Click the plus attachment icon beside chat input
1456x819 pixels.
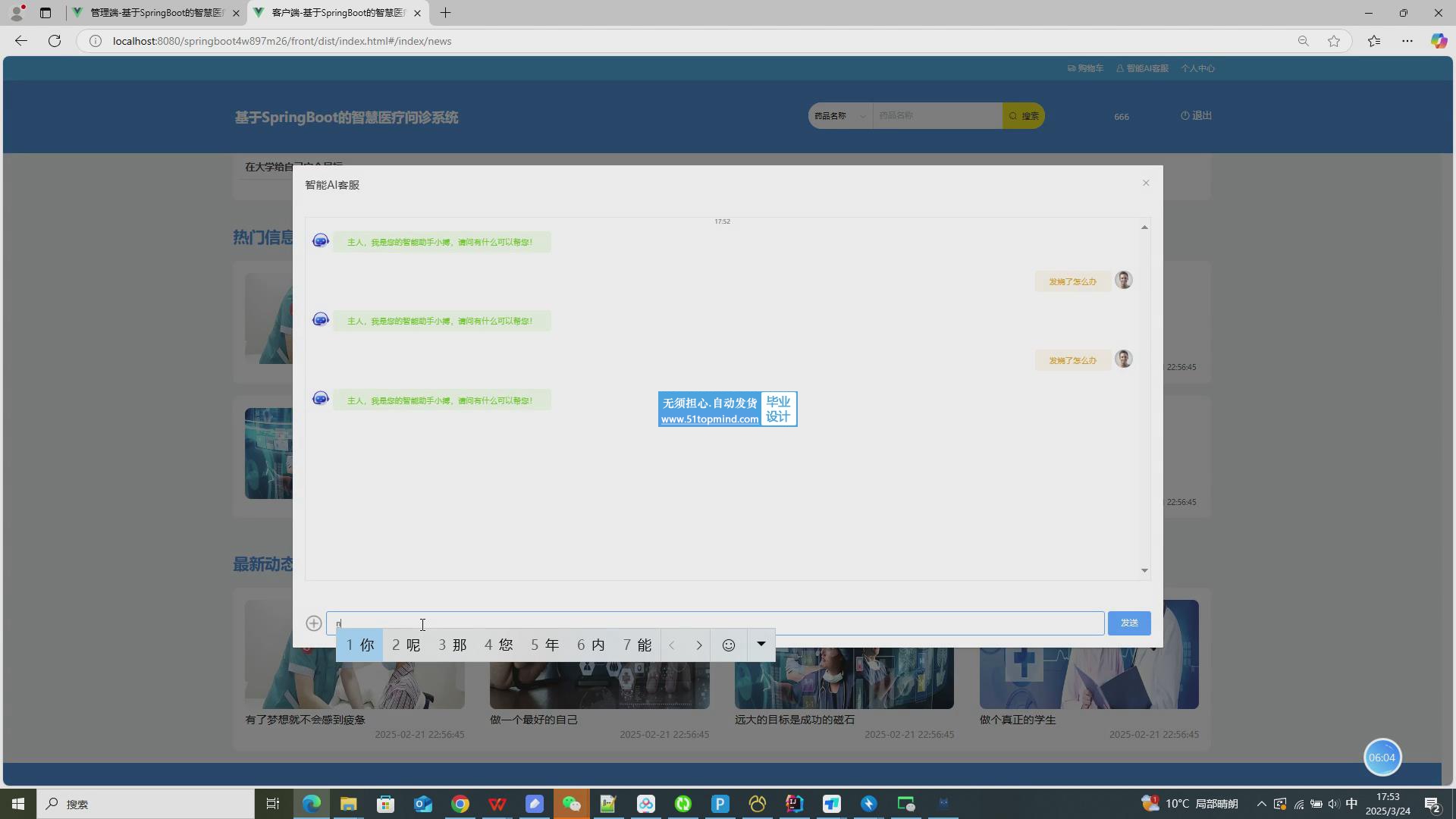[x=313, y=623]
